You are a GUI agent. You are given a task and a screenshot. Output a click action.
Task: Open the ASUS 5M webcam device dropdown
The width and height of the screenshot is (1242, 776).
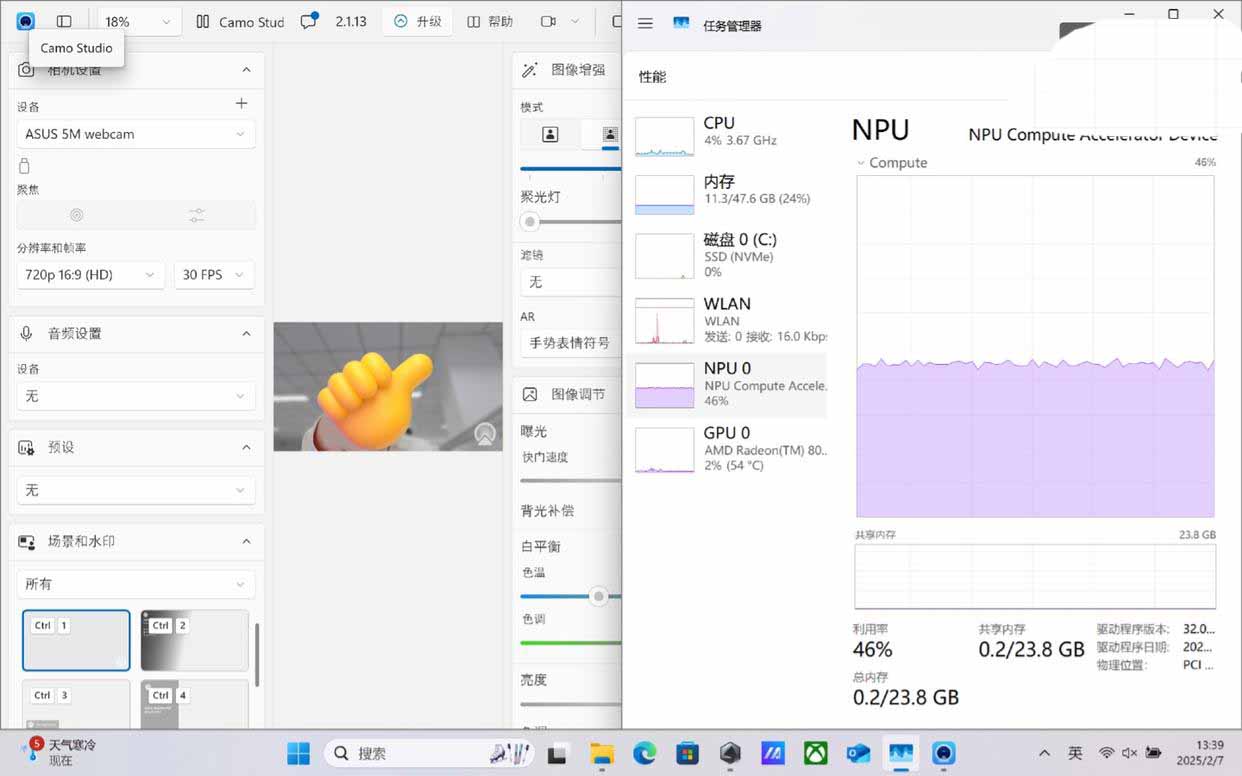point(135,133)
